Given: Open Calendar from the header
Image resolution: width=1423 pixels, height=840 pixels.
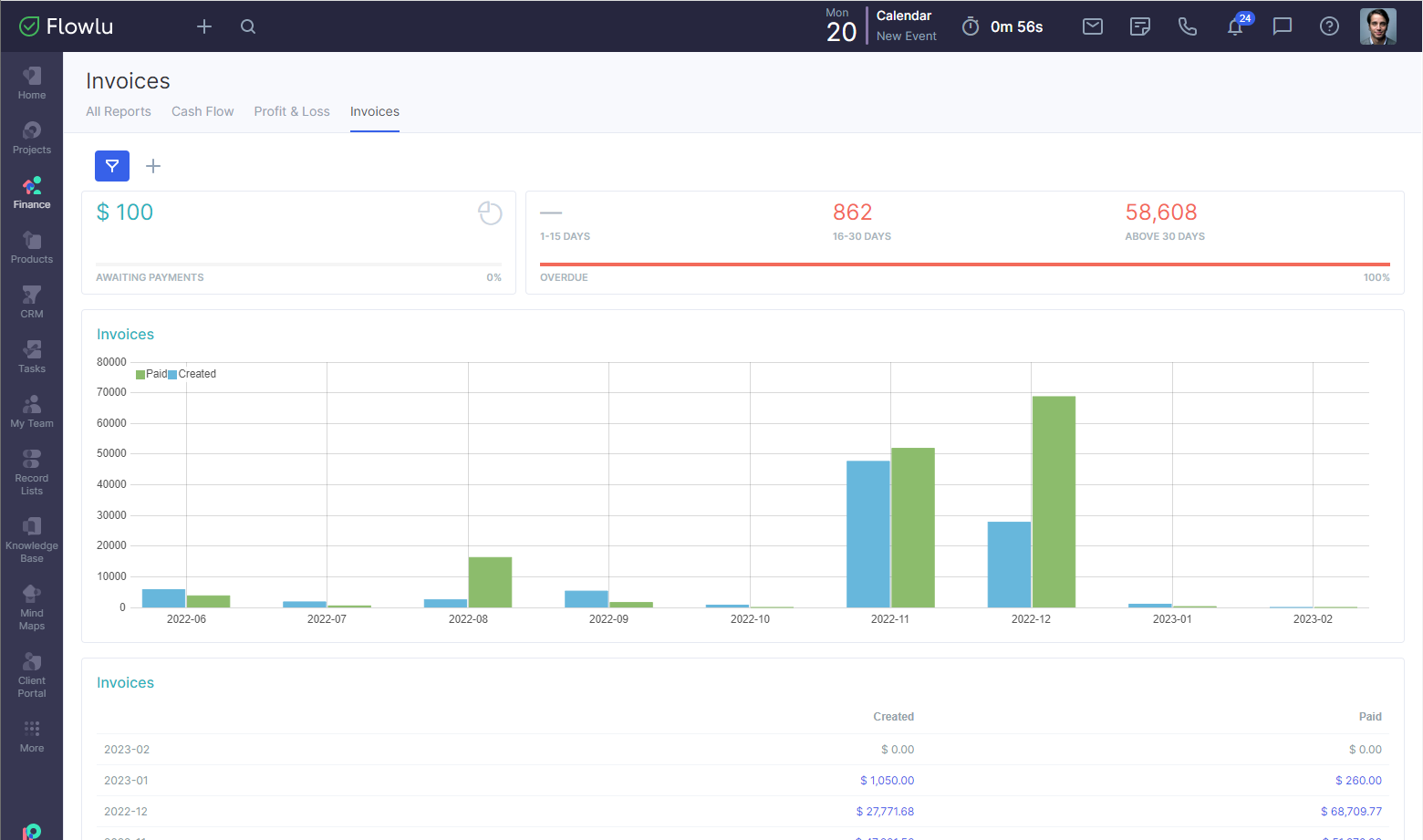Looking at the screenshot, I should click(904, 16).
